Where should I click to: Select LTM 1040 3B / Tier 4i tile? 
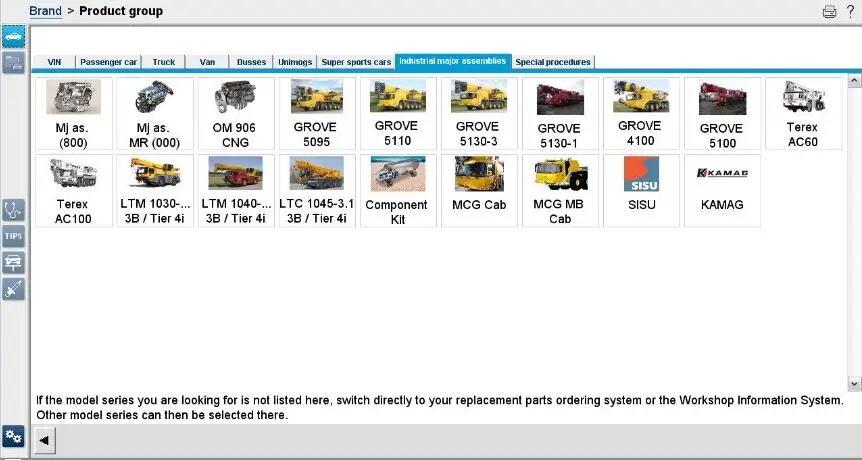[x=236, y=191]
